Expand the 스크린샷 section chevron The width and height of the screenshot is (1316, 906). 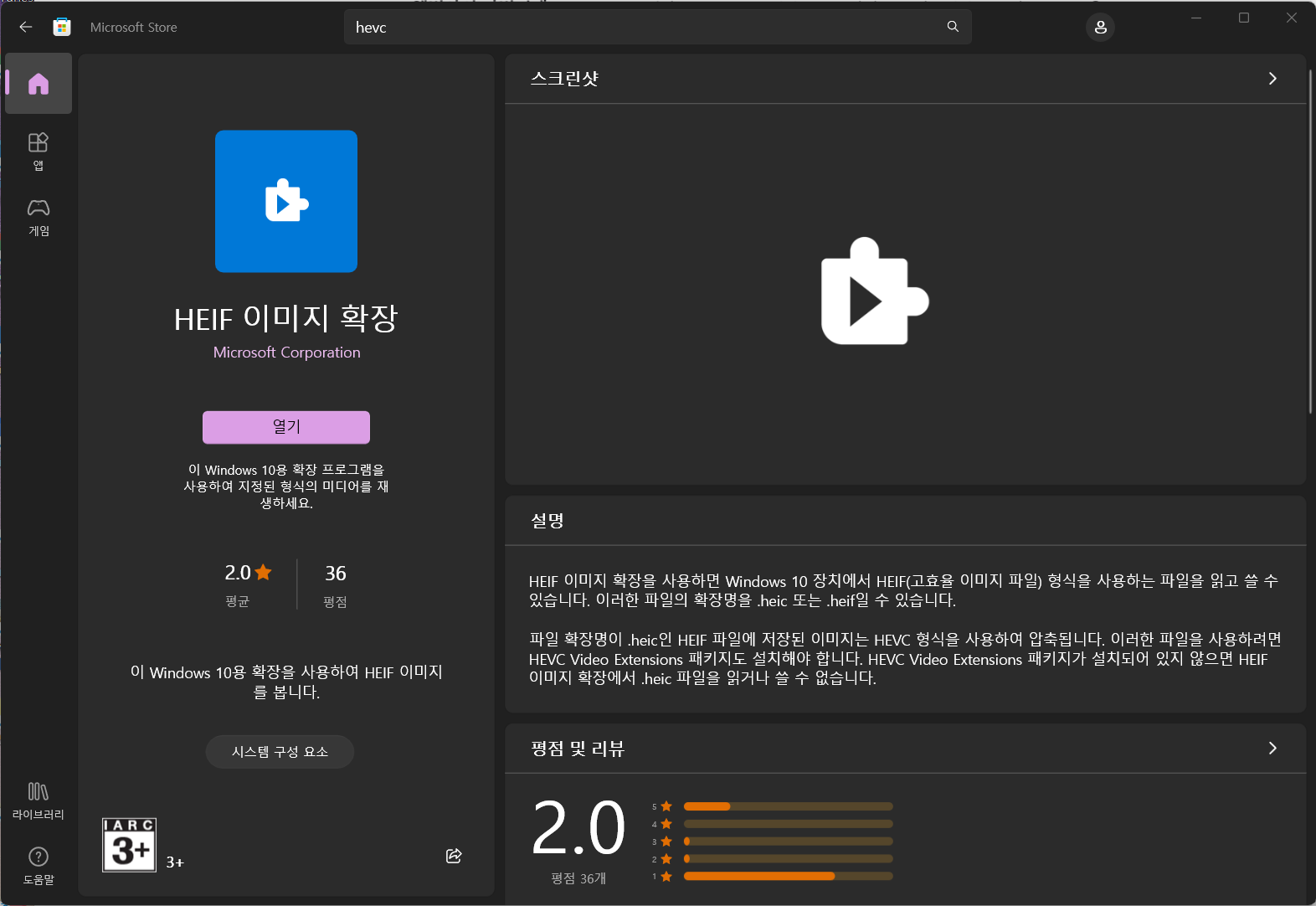(x=1272, y=79)
